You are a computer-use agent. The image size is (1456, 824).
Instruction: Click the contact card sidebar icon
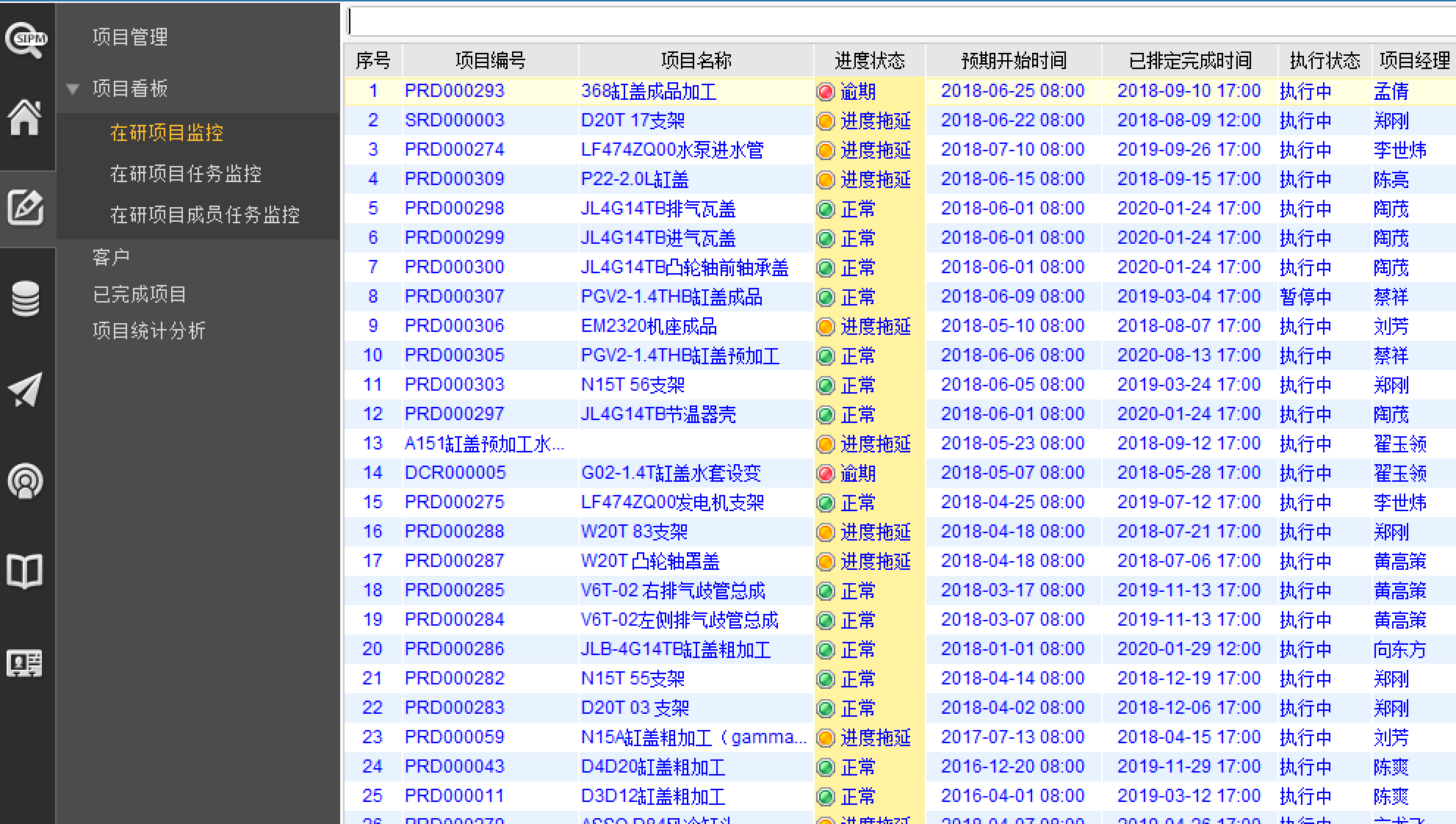pos(25,663)
